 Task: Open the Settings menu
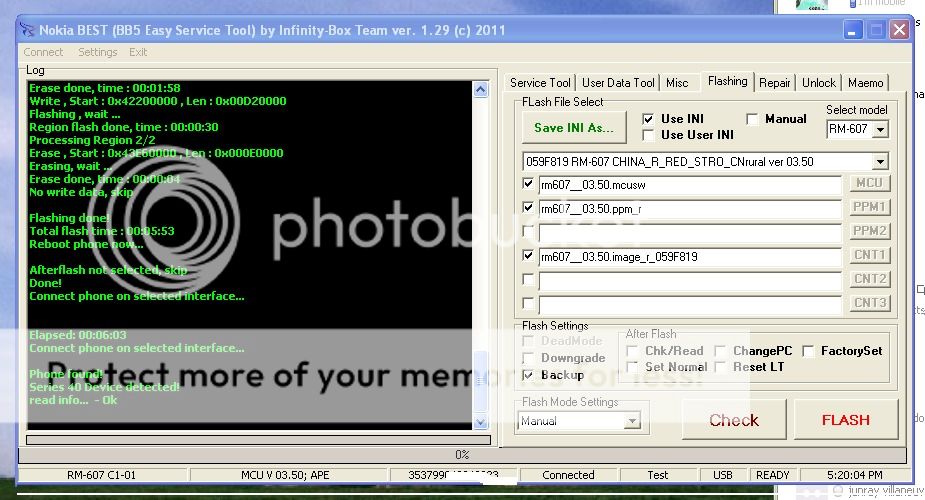[97, 52]
